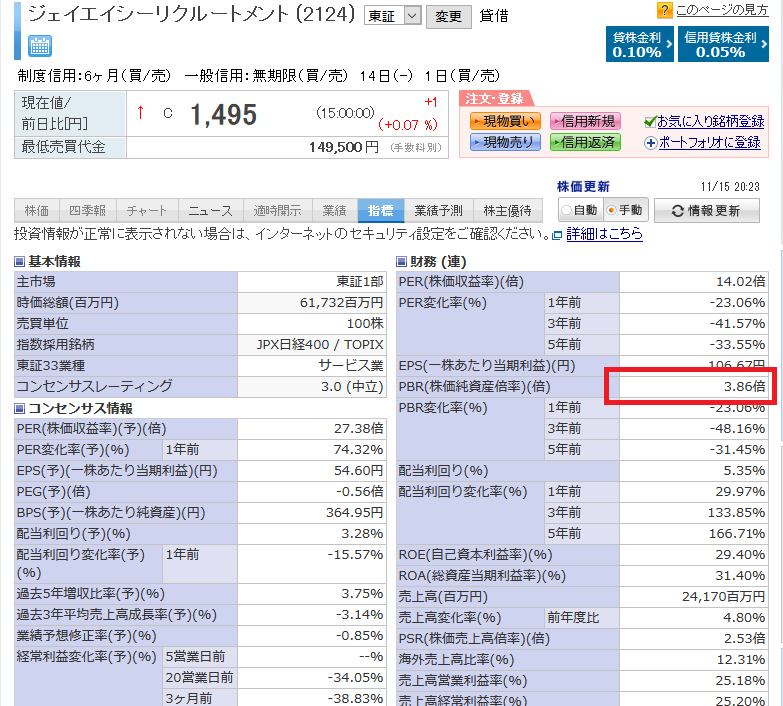The image size is (783, 706).
Task: Click the 業績予想修正率 value -0.85%
Action: click(x=360, y=636)
